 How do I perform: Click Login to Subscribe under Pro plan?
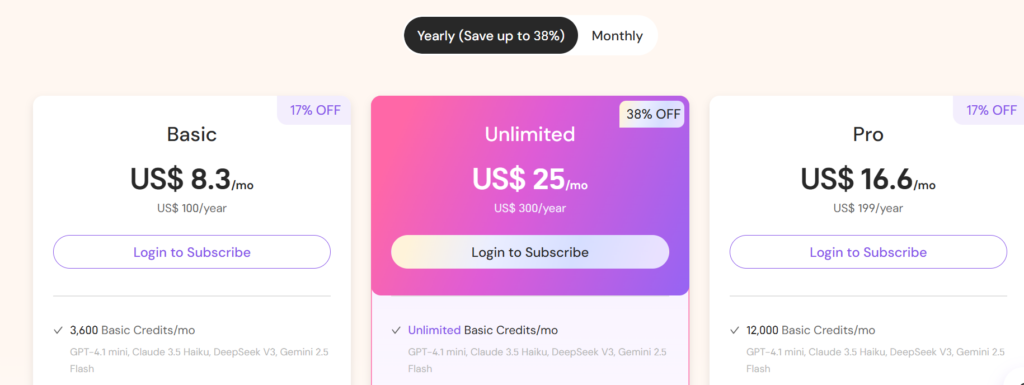pos(868,252)
